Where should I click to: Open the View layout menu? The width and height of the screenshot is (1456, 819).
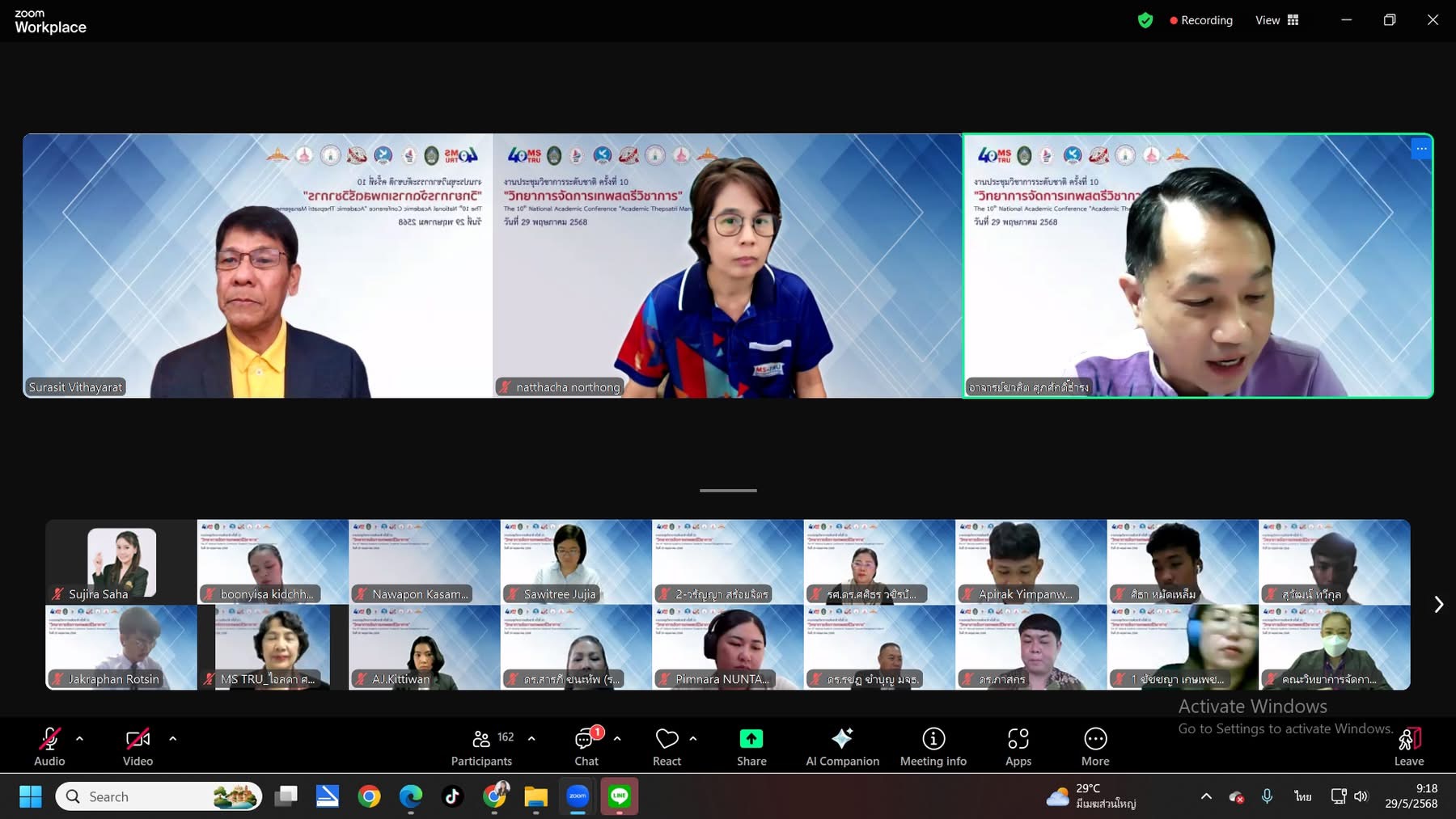[x=1277, y=20]
